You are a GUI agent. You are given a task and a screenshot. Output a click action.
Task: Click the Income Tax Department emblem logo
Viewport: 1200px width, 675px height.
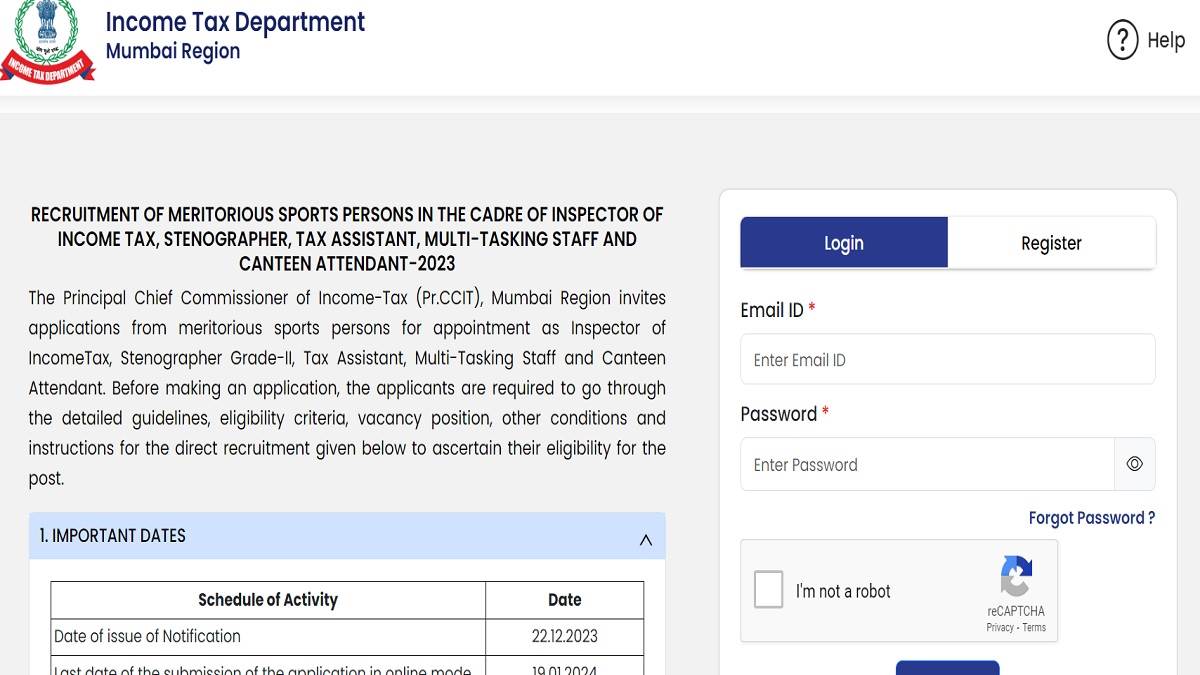(47, 42)
